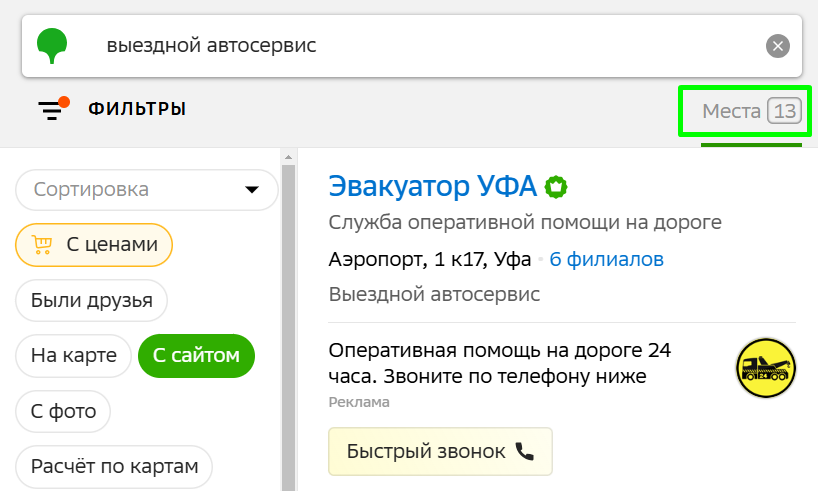
Task: Click the results count badge 13
Action: [784, 111]
